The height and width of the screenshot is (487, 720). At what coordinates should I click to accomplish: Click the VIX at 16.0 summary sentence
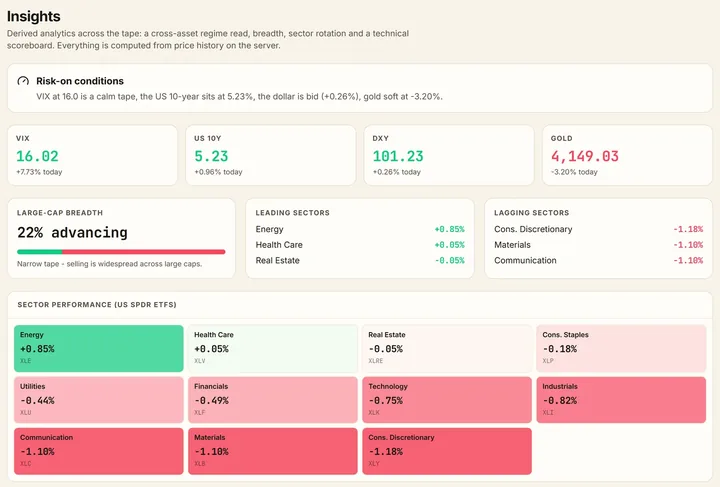click(x=239, y=96)
